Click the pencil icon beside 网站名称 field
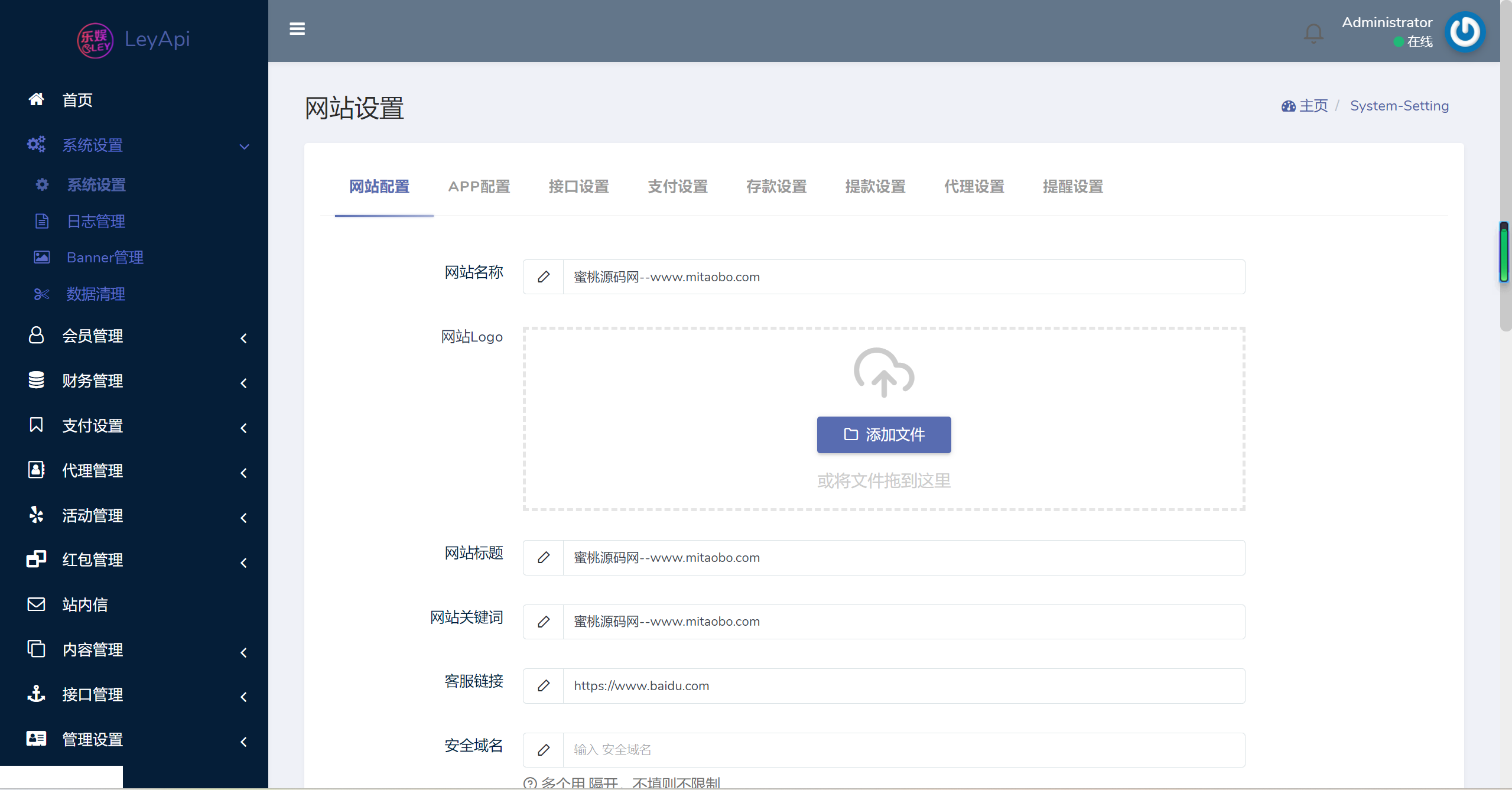This screenshot has height=790, width=1512. pyautogui.click(x=544, y=277)
